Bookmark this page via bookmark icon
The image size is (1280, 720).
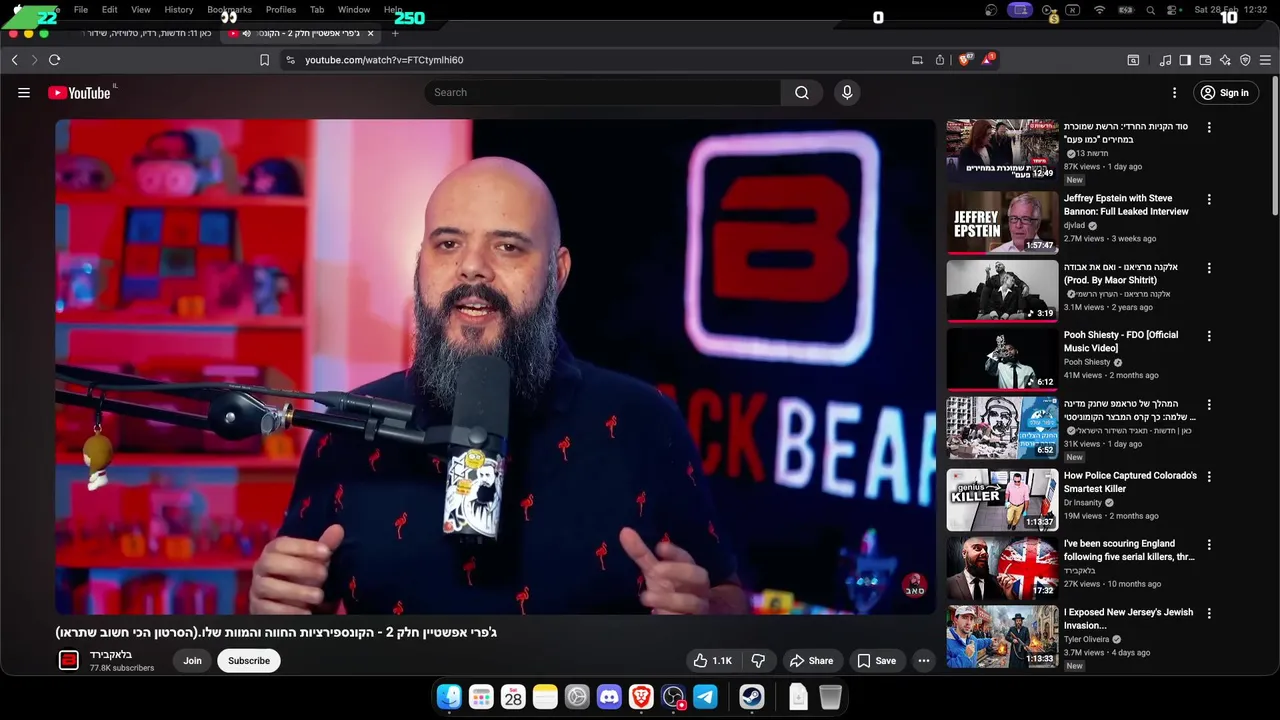coord(264,60)
